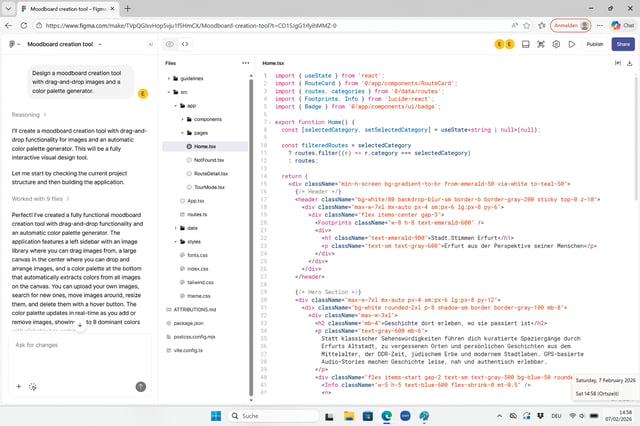Screen dimensions: 640x426
Task: Click browser back arrow
Action: point(9,25)
